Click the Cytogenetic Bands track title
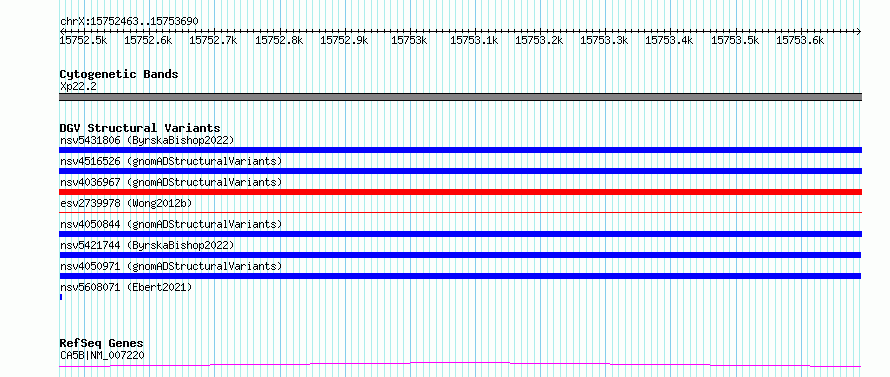This screenshot has height=377, width=890. 119,74
